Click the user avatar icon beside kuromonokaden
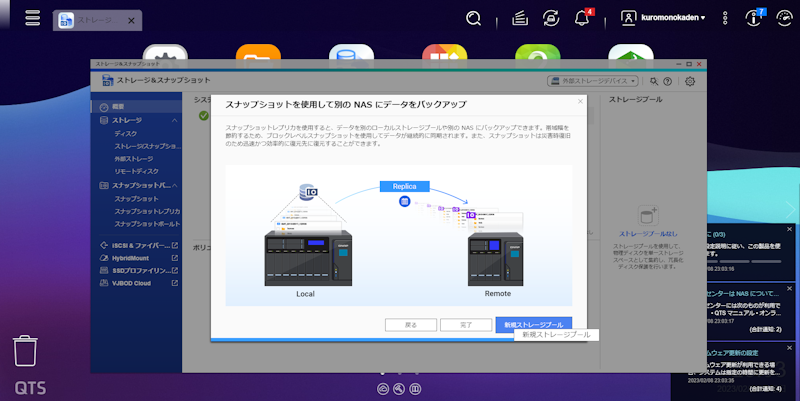800x401 pixels. click(629, 18)
